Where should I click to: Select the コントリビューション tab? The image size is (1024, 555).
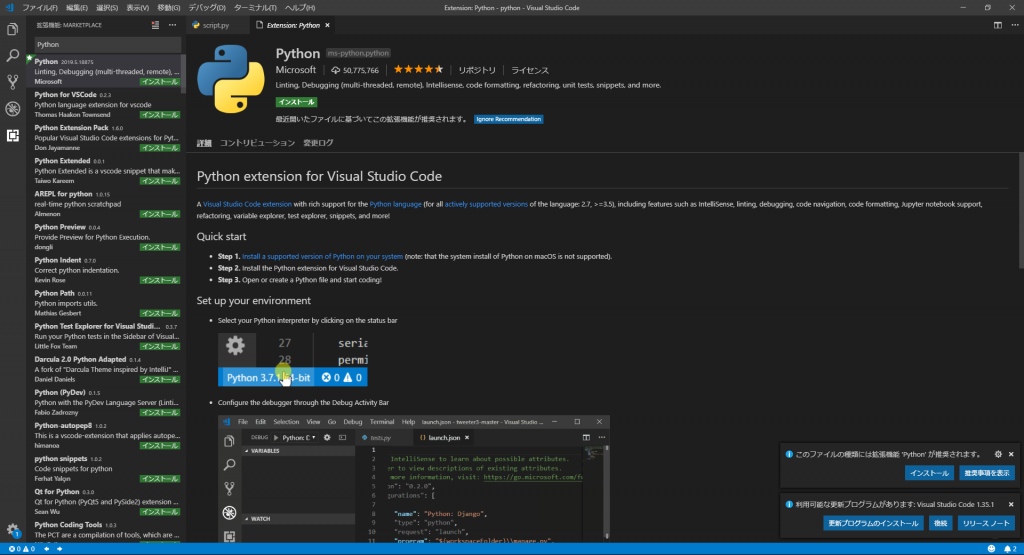(x=257, y=143)
